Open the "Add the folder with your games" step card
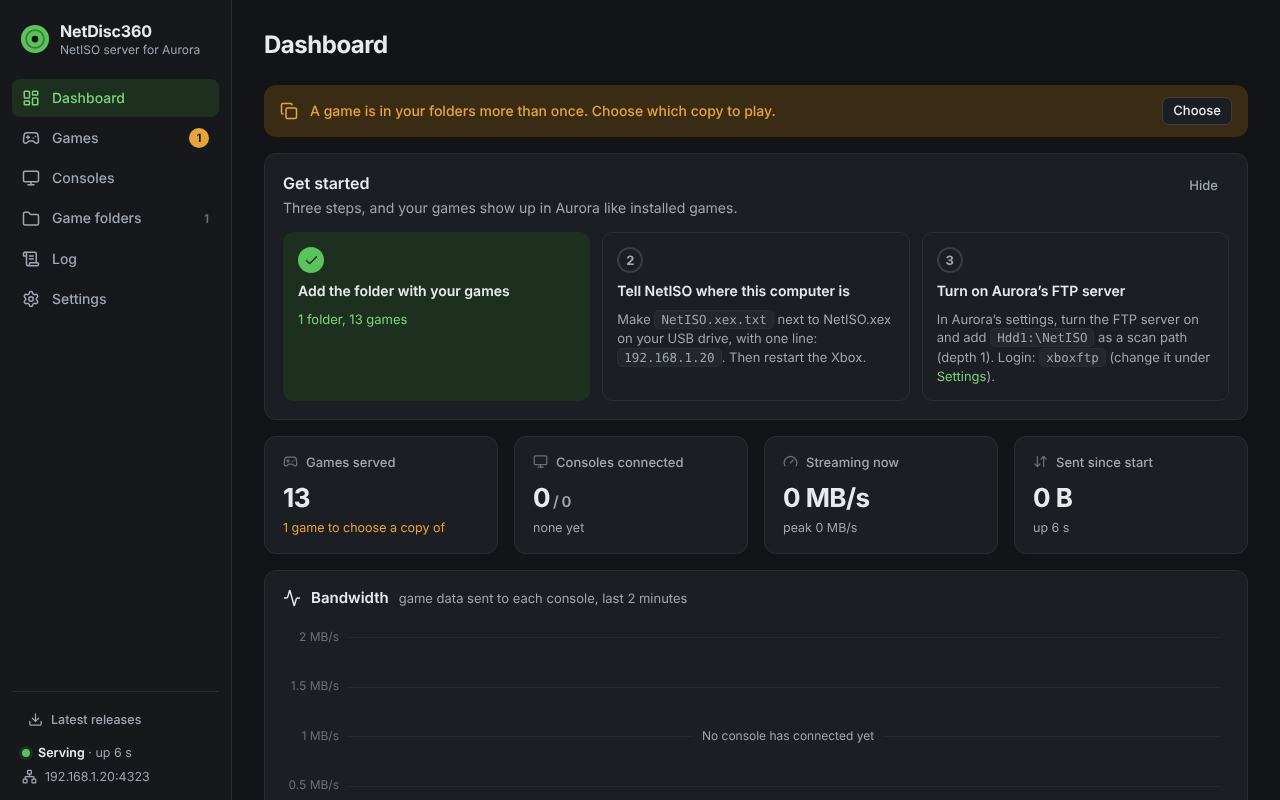Image resolution: width=1280 pixels, height=800 pixels. [x=436, y=317]
